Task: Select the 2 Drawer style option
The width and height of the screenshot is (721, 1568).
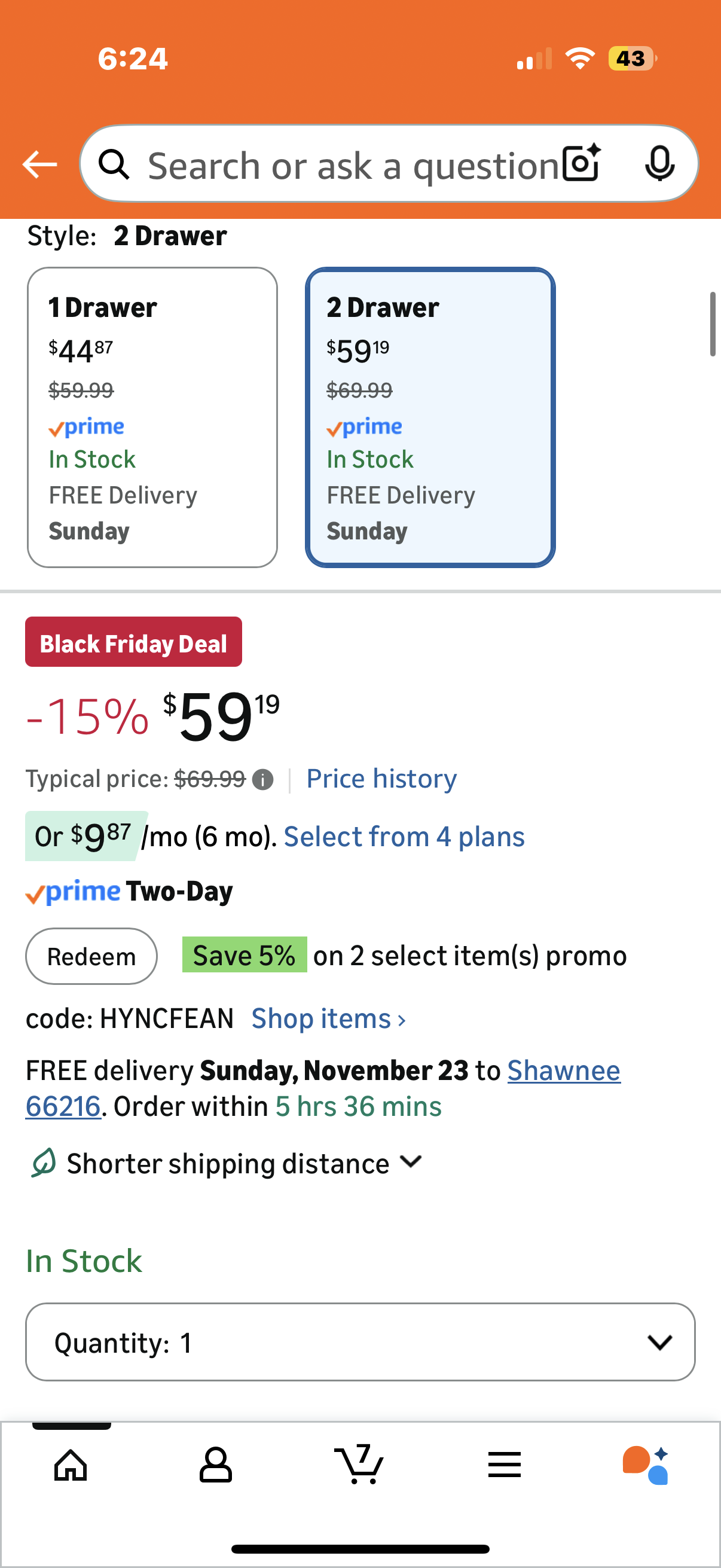Action: click(x=430, y=417)
